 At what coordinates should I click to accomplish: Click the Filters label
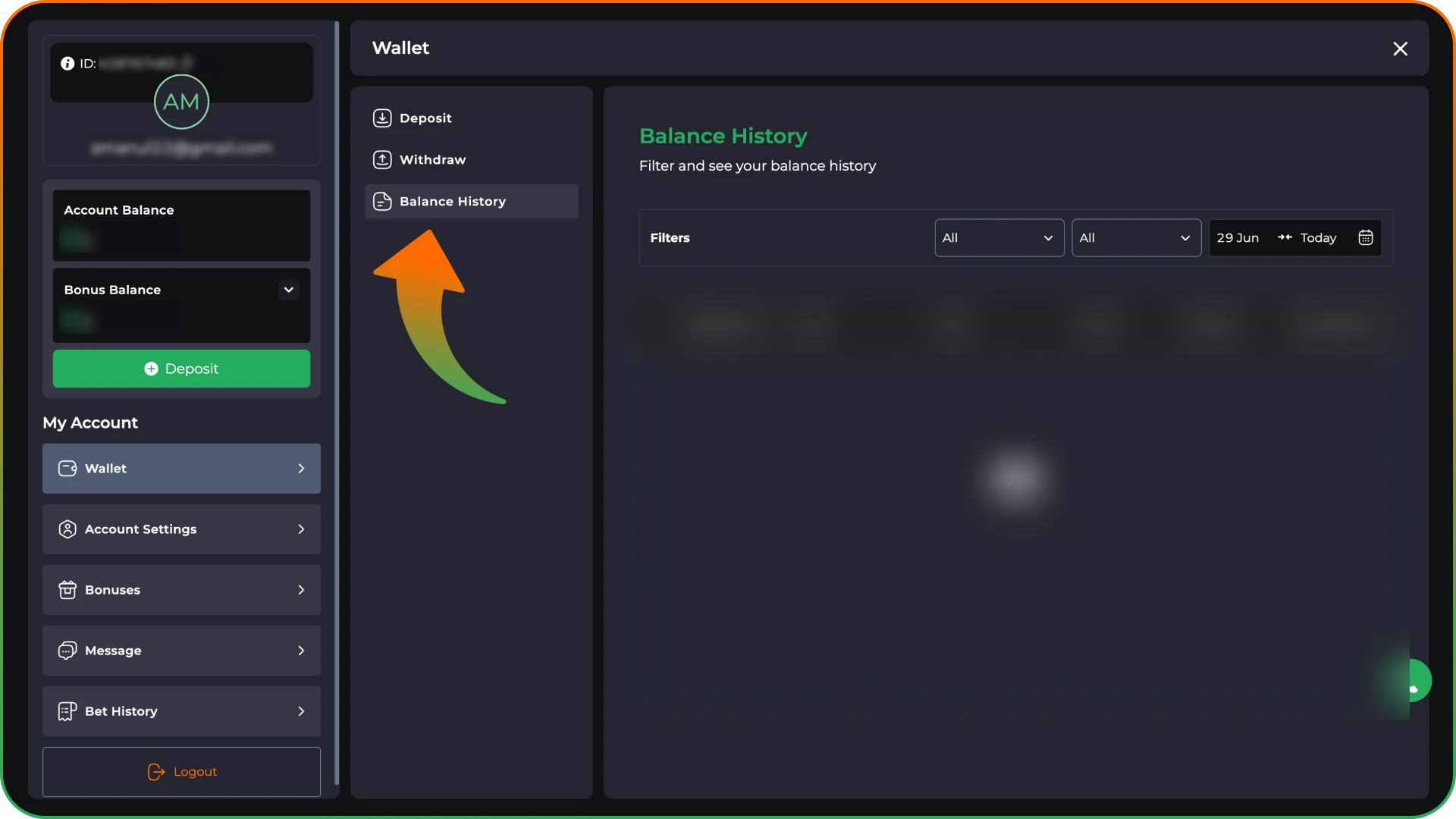click(670, 238)
